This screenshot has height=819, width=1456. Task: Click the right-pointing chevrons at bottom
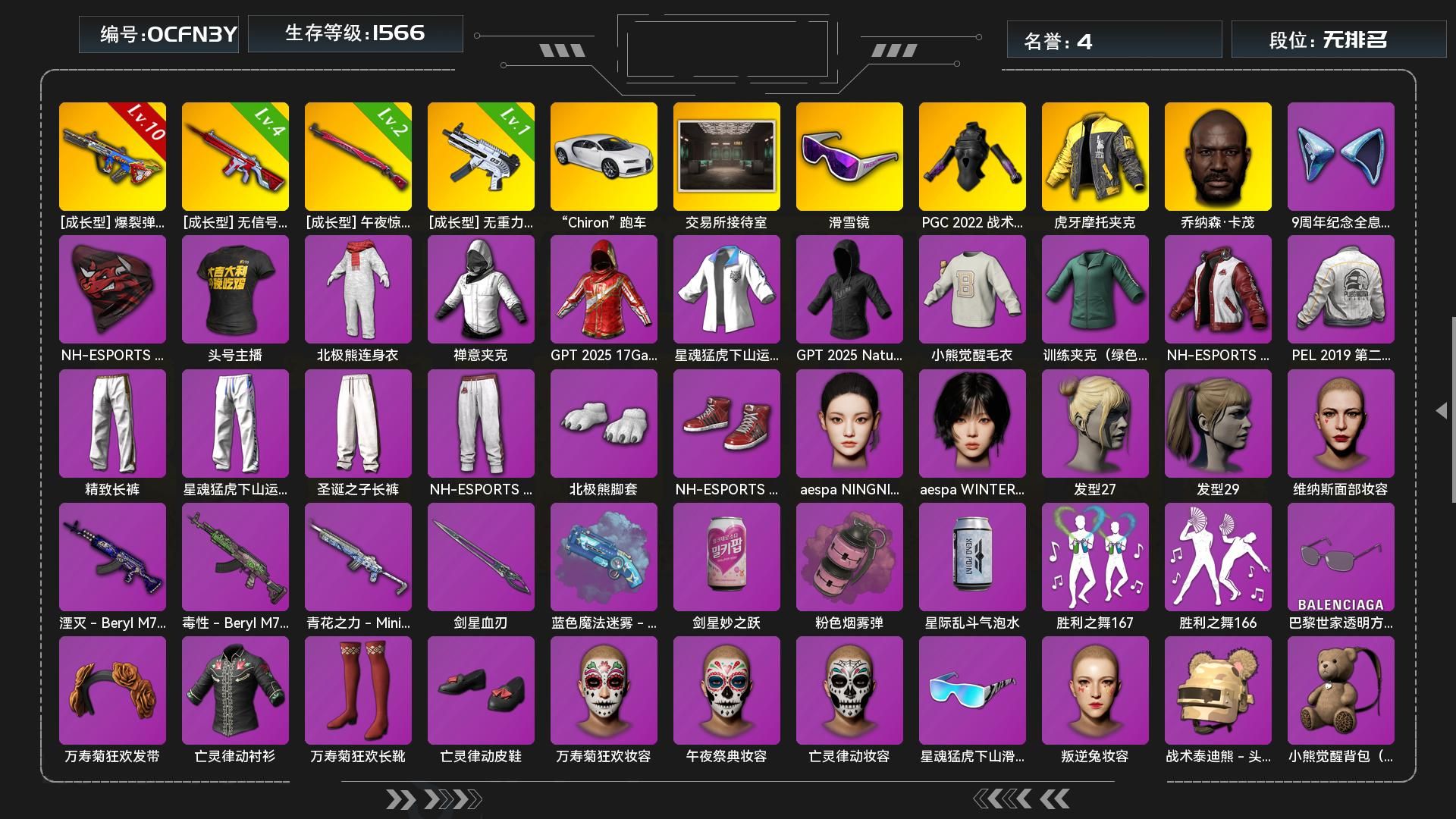[x=434, y=799]
